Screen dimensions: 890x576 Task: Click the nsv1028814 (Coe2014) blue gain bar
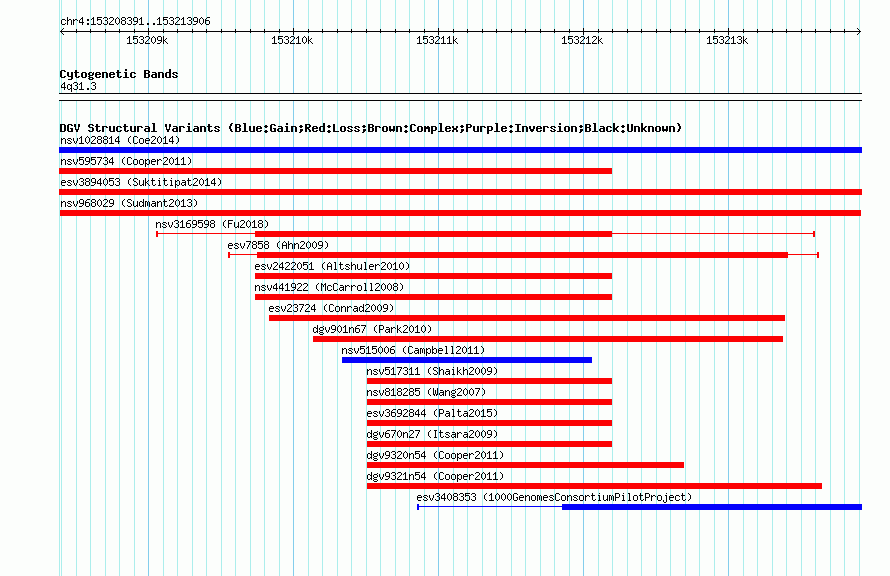point(460,150)
